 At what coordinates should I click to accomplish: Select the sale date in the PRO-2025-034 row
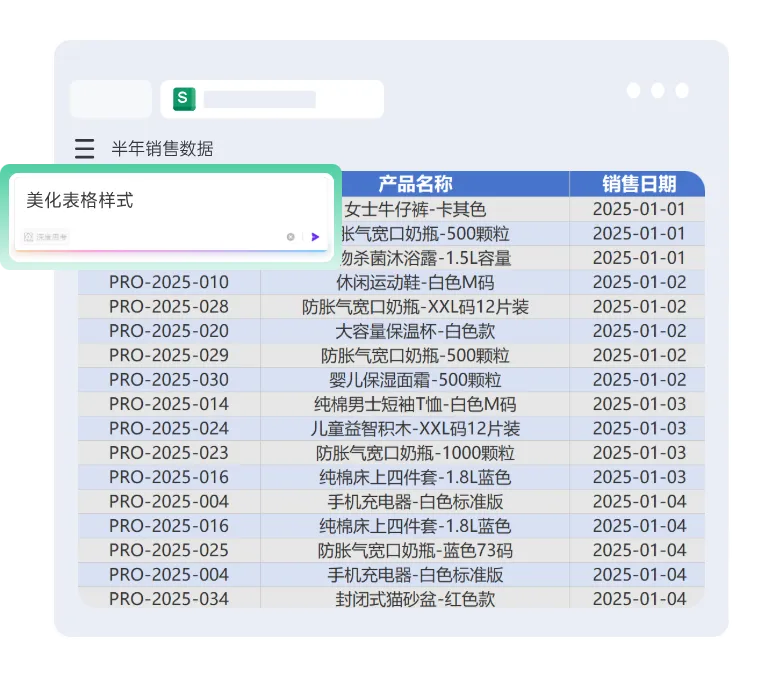click(638, 598)
